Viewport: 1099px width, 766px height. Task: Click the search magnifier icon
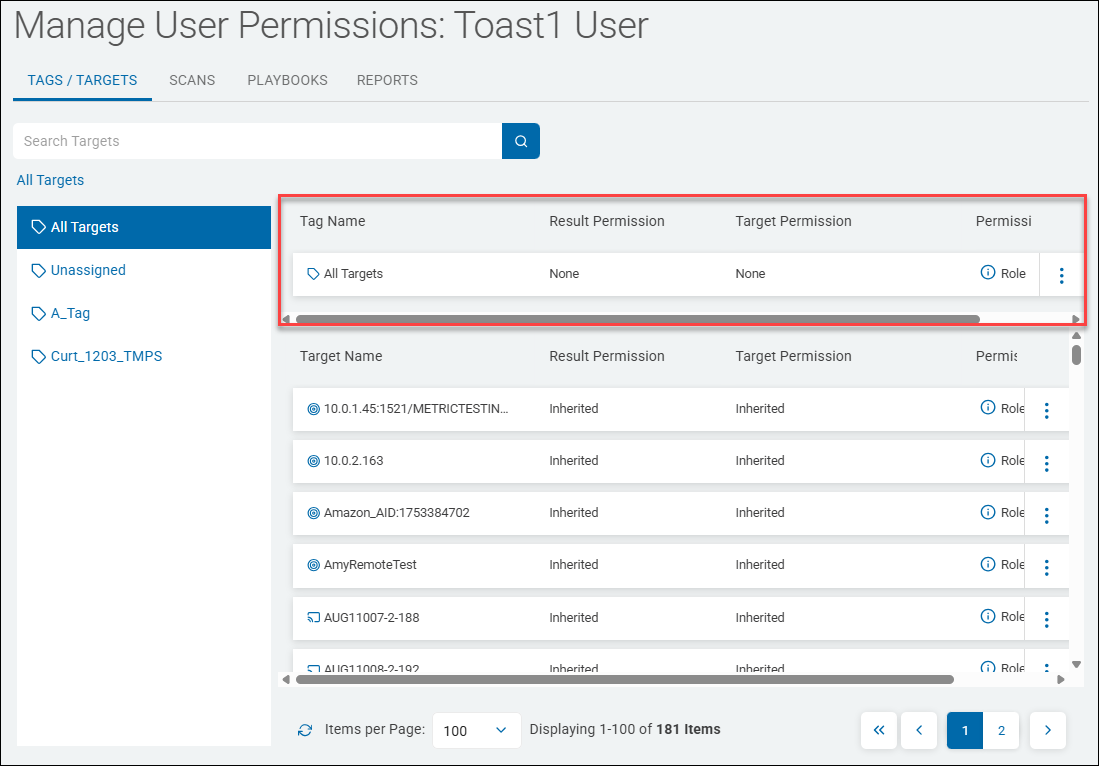[x=520, y=141]
